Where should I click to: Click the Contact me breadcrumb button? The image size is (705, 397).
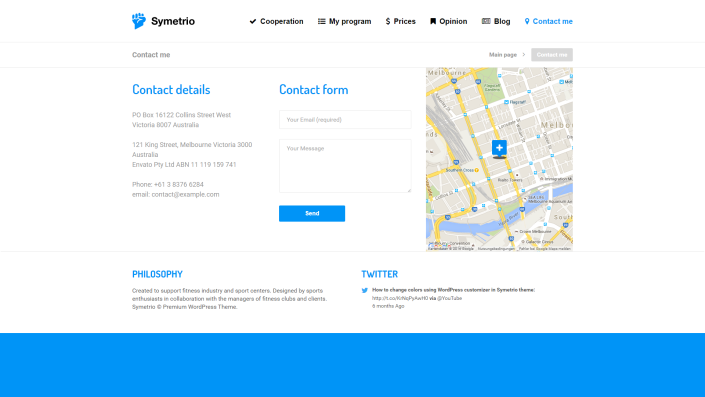click(x=552, y=55)
